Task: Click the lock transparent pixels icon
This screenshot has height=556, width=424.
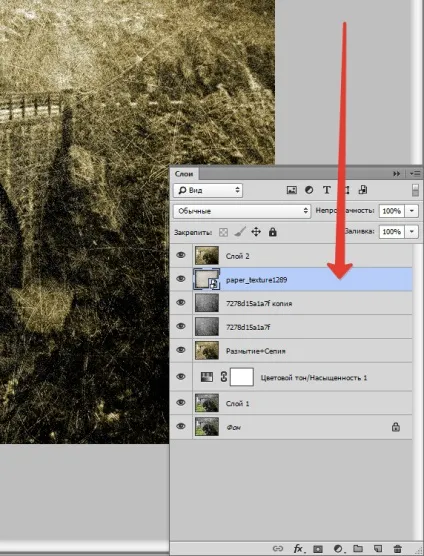Action: (x=223, y=232)
